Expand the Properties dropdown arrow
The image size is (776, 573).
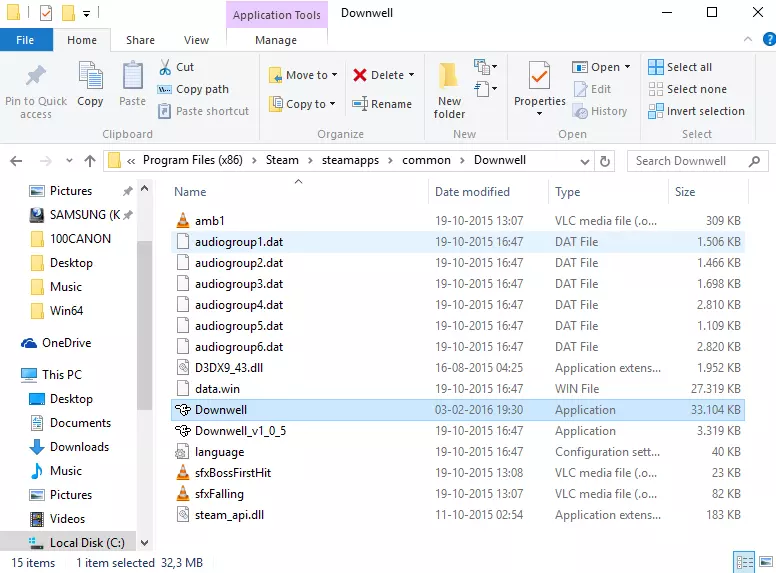click(x=539, y=114)
